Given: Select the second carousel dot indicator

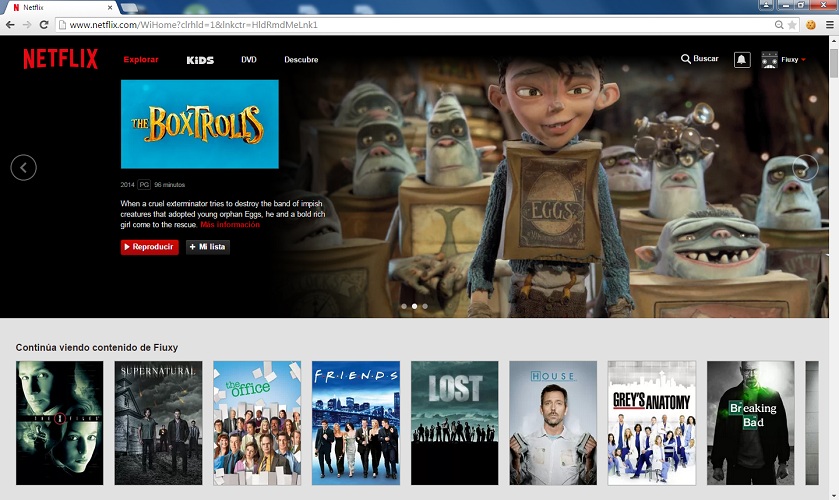Looking at the screenshot, I should pos(414,306).
